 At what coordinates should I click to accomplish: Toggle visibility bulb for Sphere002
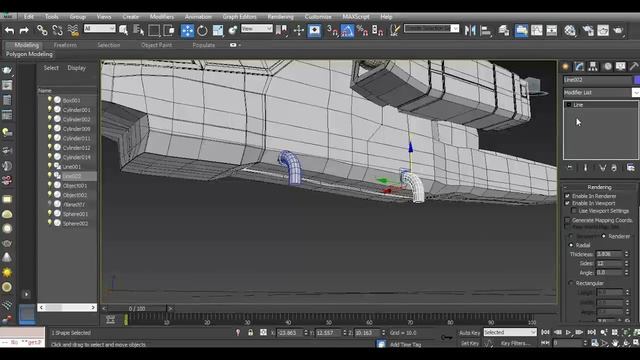point(50,223)
